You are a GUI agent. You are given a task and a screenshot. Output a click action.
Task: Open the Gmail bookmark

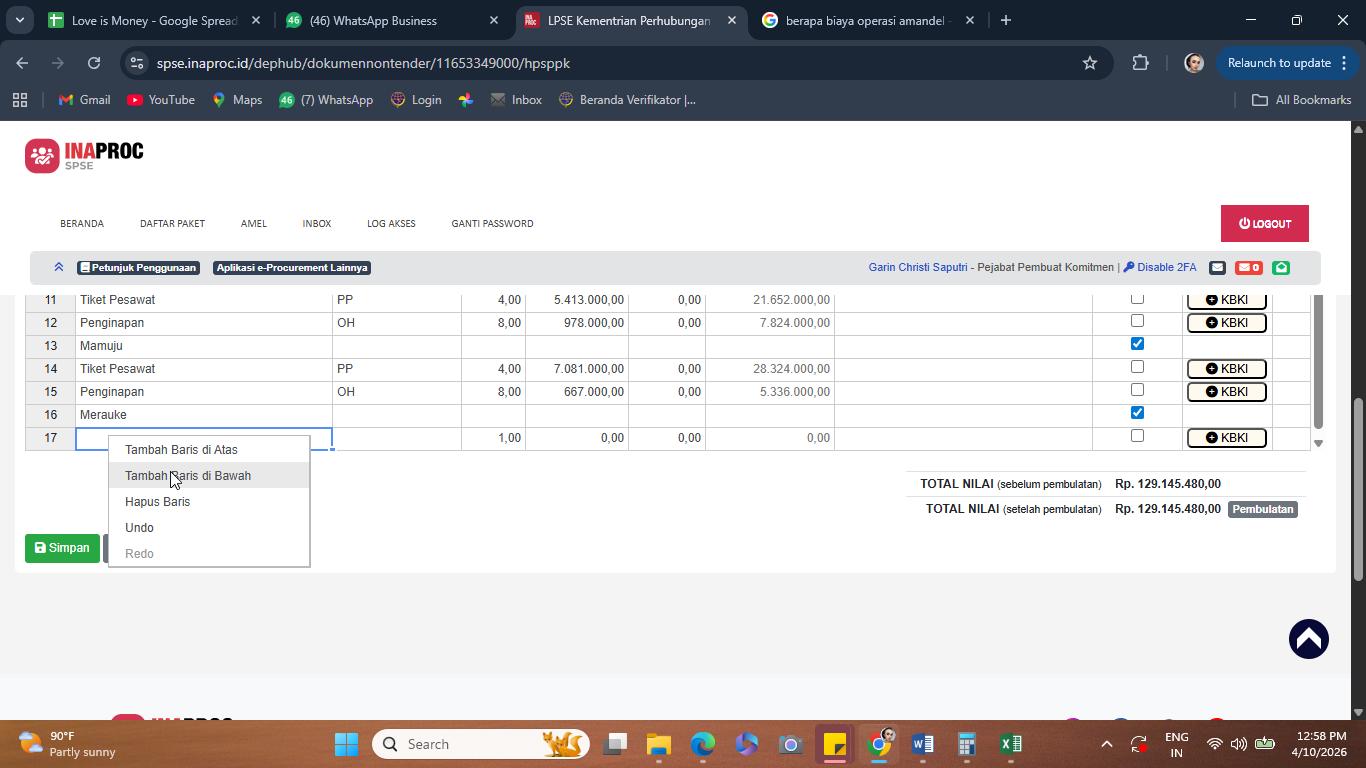tap(84, 100)
